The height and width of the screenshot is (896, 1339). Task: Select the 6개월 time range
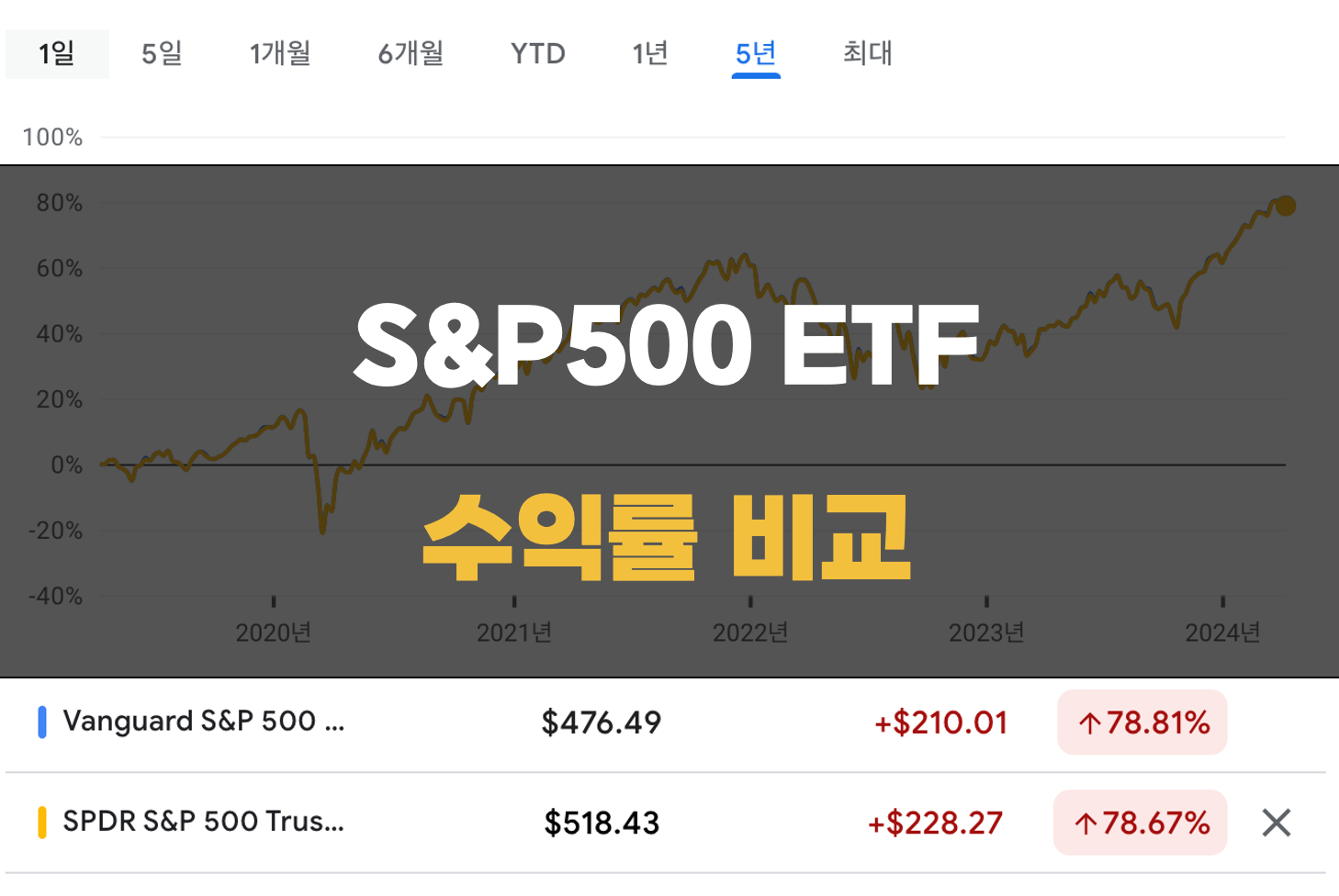pos(410,54)
